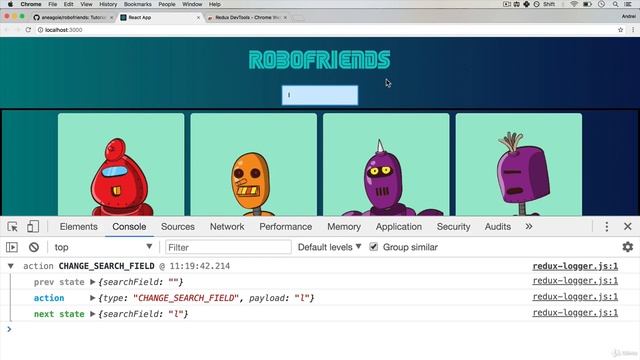Switch to the Memory tab
This screenshot has height=360, width=640.
[344, 227]
